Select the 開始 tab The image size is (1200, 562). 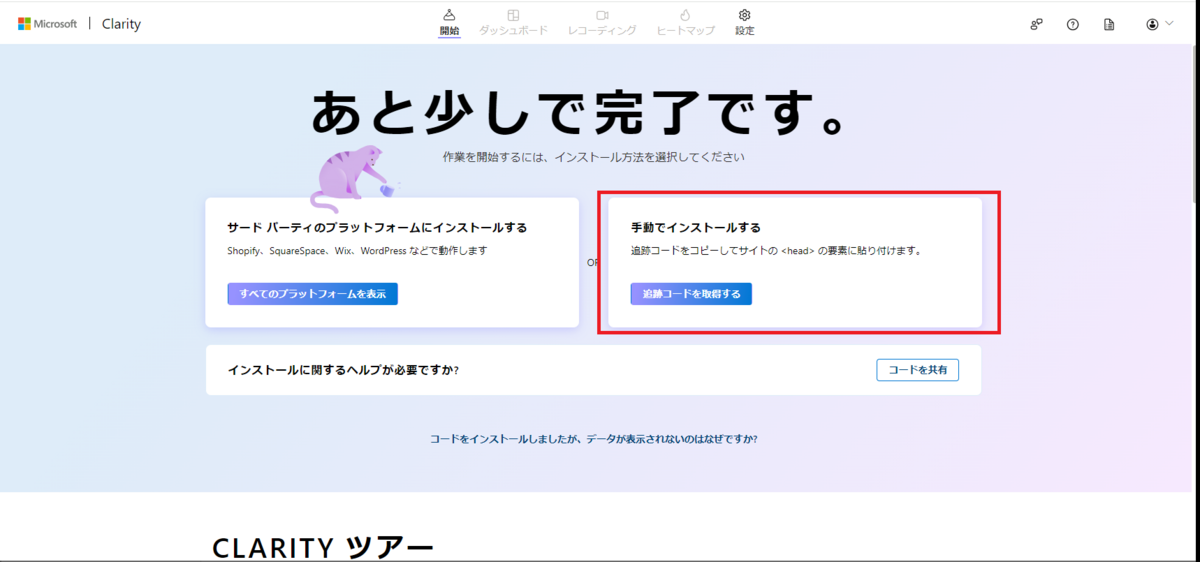tap(449, 22)
